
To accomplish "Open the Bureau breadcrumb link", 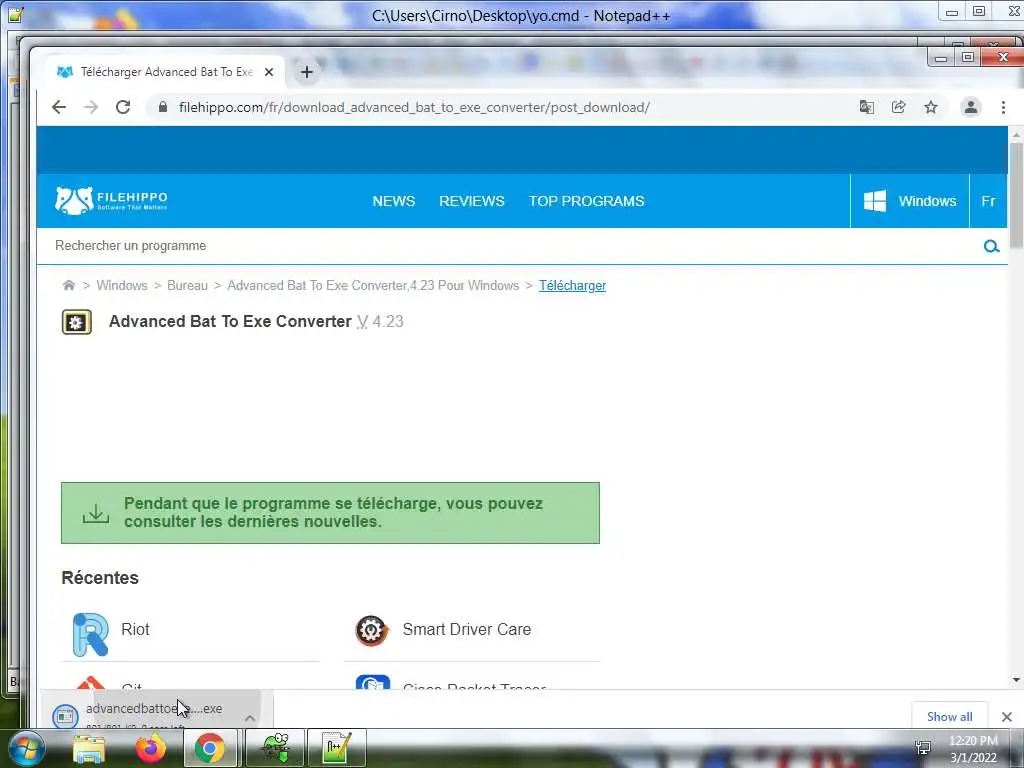I will coord(187,285).
